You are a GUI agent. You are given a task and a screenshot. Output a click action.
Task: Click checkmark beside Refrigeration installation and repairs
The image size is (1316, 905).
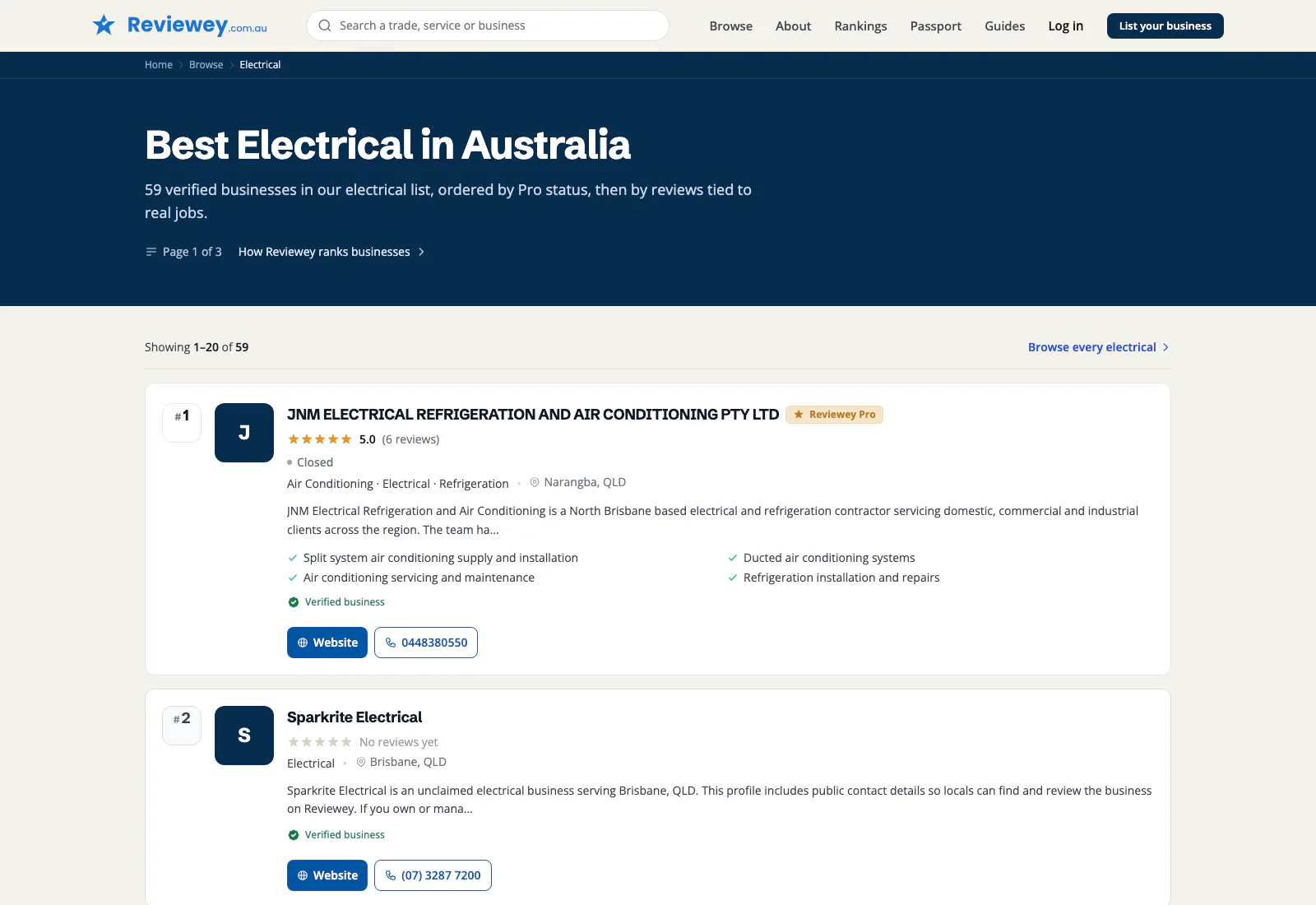(x=733, y=578)
